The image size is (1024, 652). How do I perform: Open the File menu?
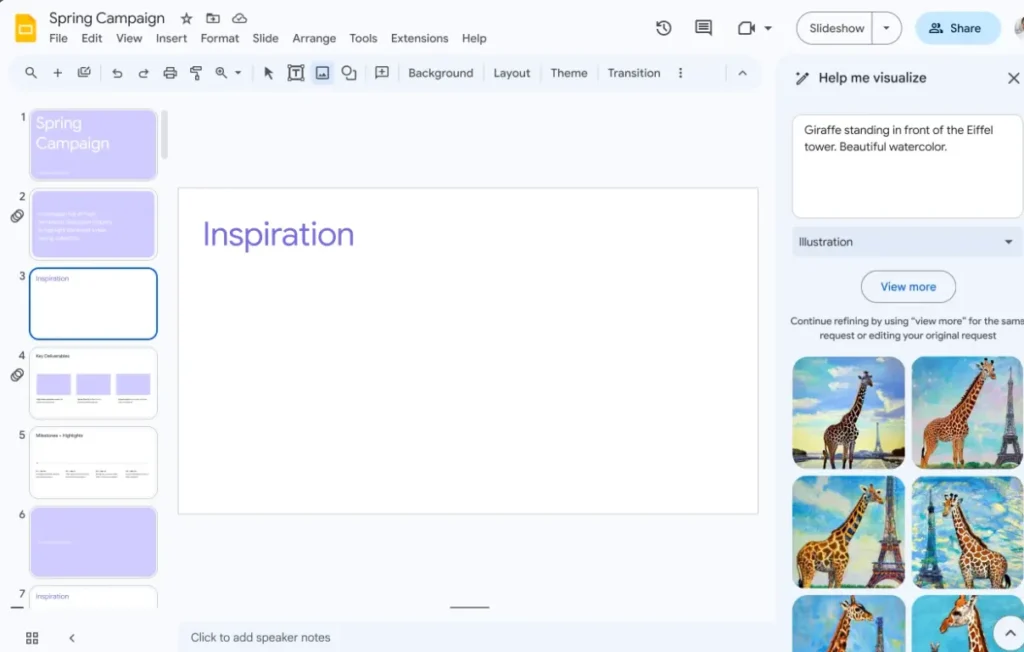click(58, 39)
